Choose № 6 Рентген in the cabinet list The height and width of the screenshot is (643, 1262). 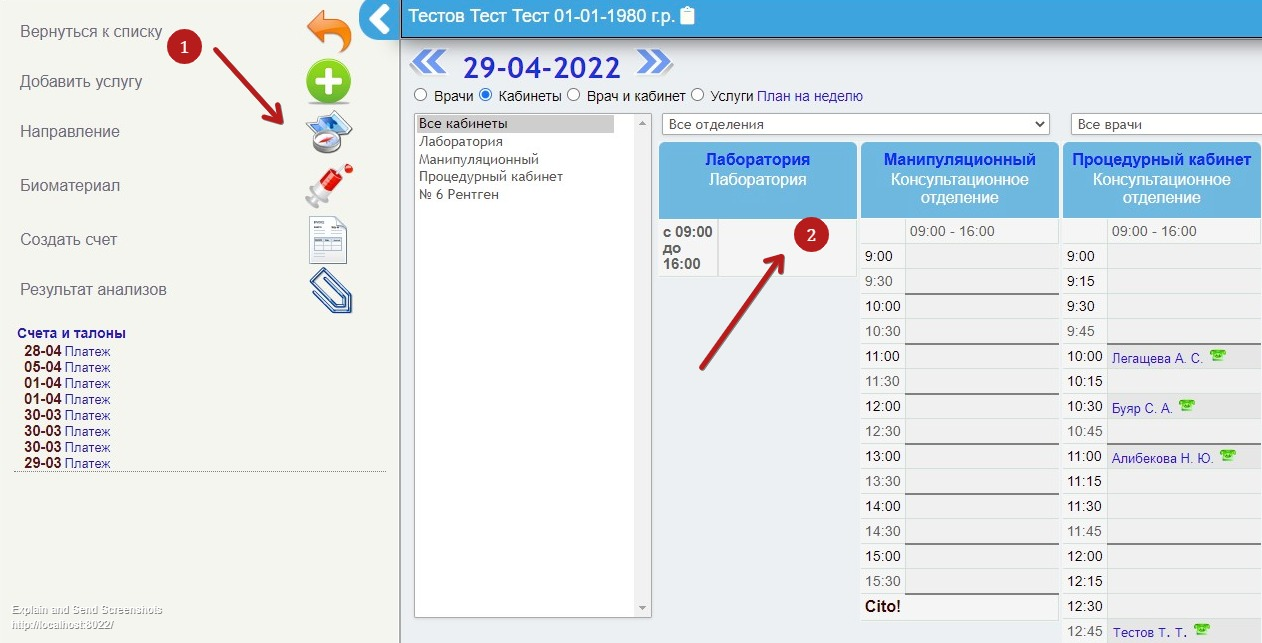(459, 195)
